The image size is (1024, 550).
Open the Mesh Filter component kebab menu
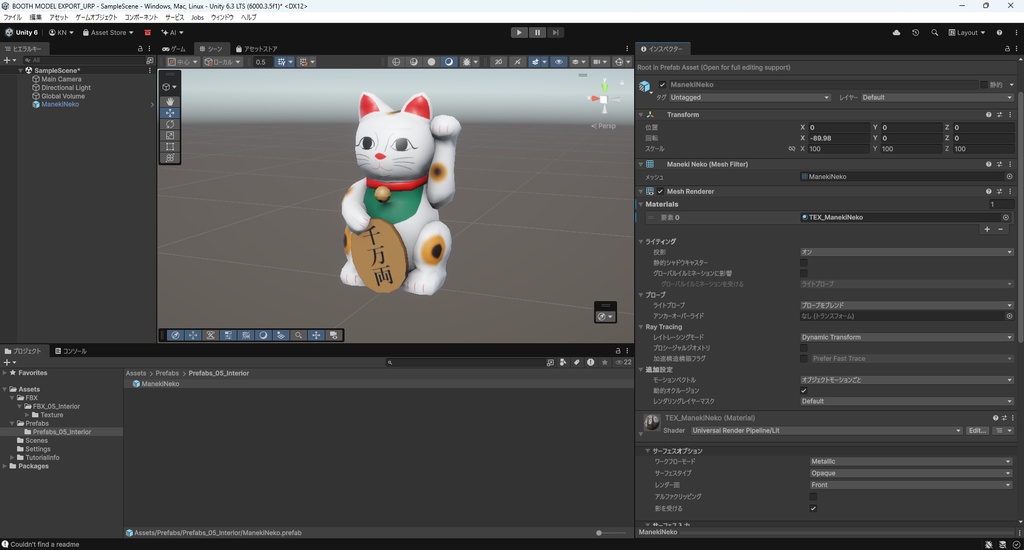click(x=1010, y=164)
